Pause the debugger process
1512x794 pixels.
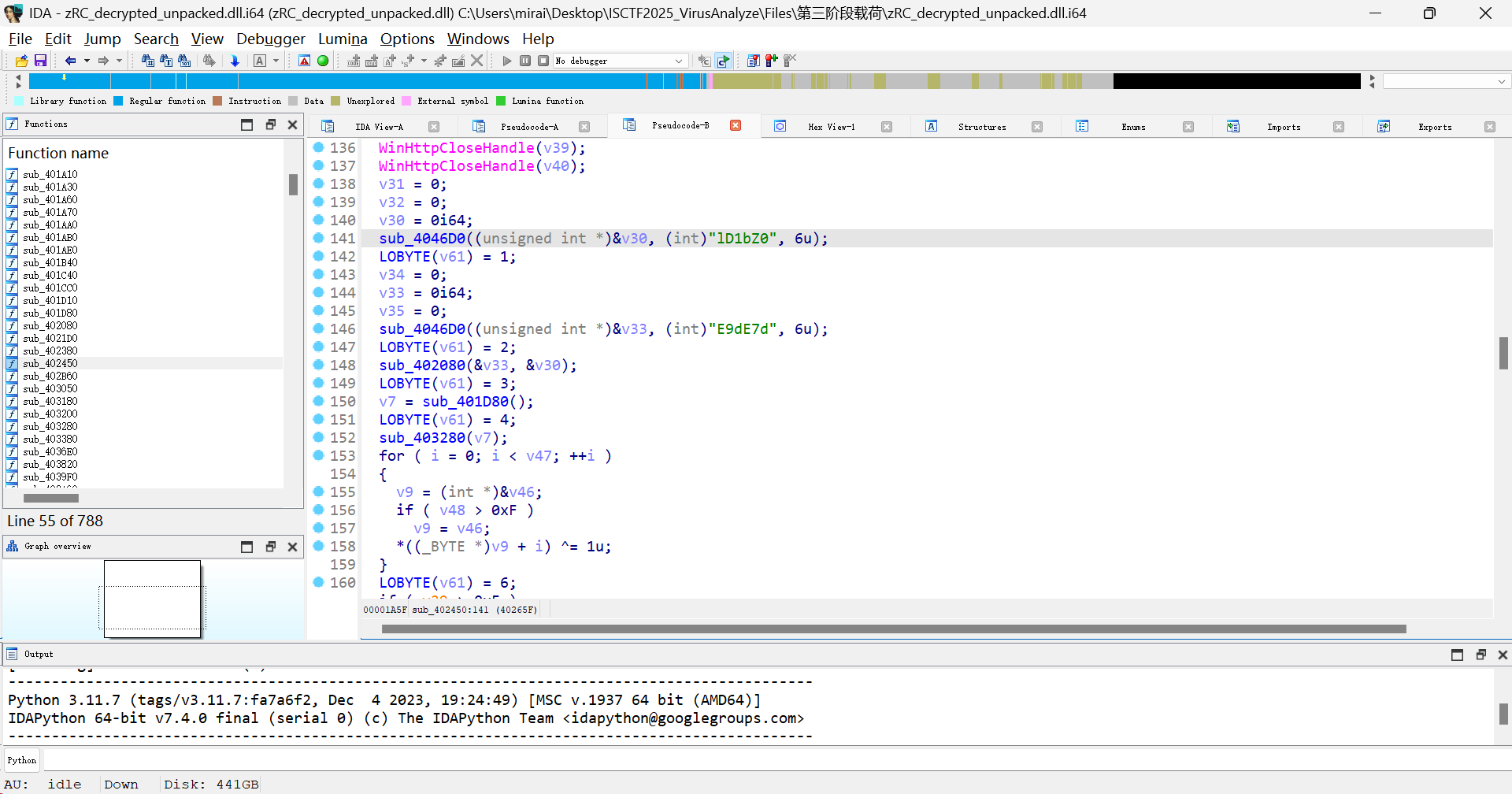tap(525, 61)
